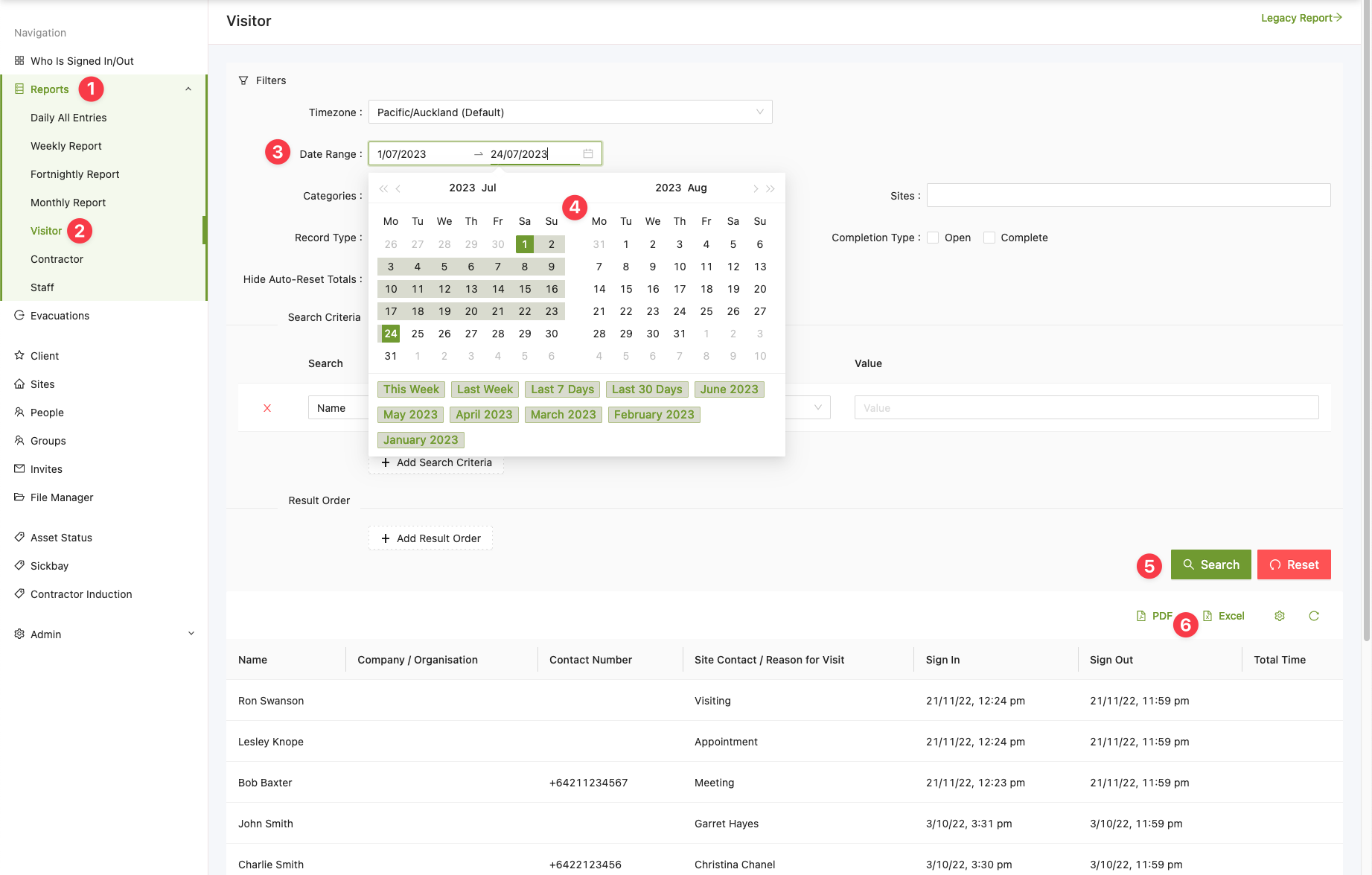
Task: Click the refresh results icon
Action: (x=1313, y=616)
